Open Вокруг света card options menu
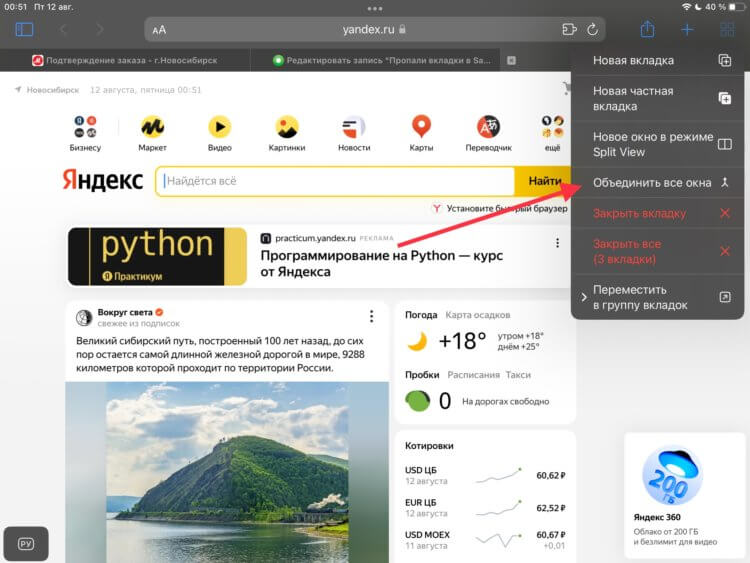Screen dimensions: 750x563 pyautogui.click(x=372, y=316)
